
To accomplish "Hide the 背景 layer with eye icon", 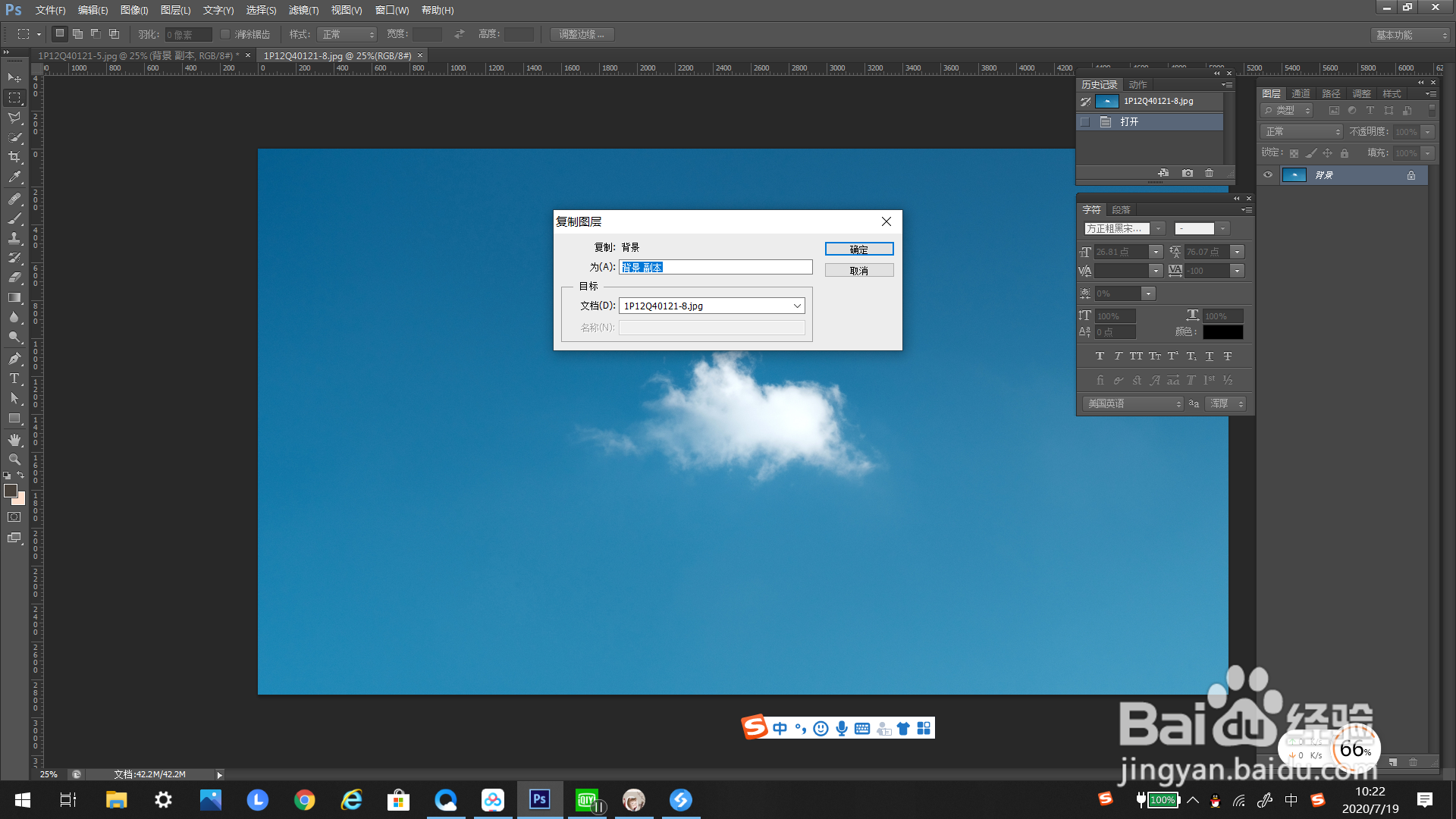I will click(1268, 175).
